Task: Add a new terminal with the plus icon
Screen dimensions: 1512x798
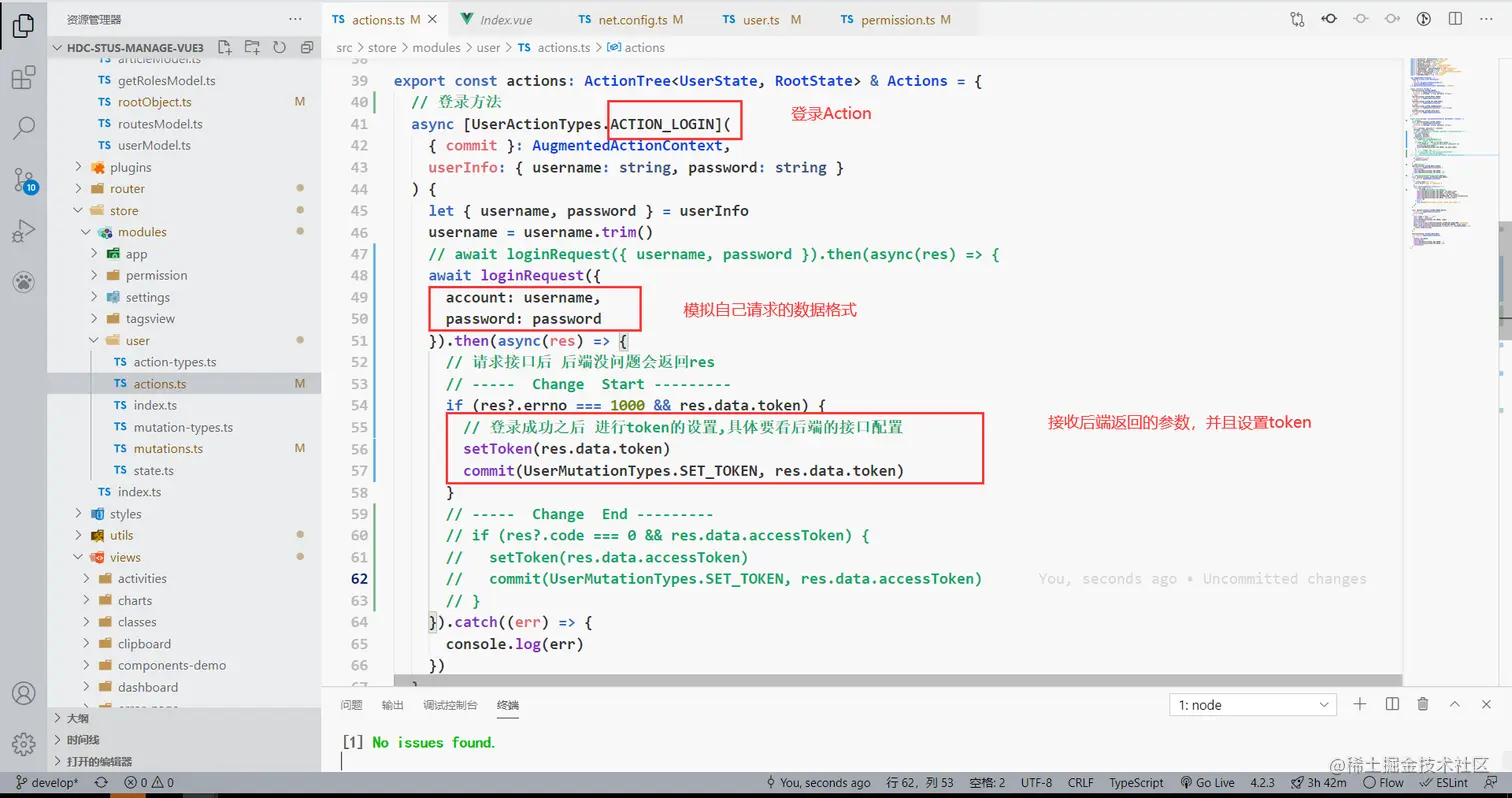Action: 1360,705
